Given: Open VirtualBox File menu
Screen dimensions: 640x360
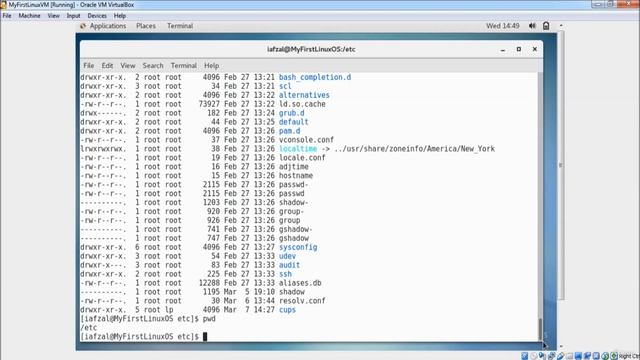Looking at the screenshot, I should 7,16.
